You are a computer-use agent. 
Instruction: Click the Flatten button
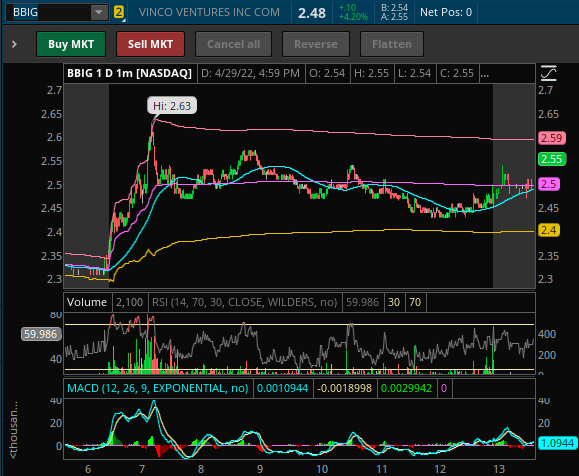tap(391, 44)
